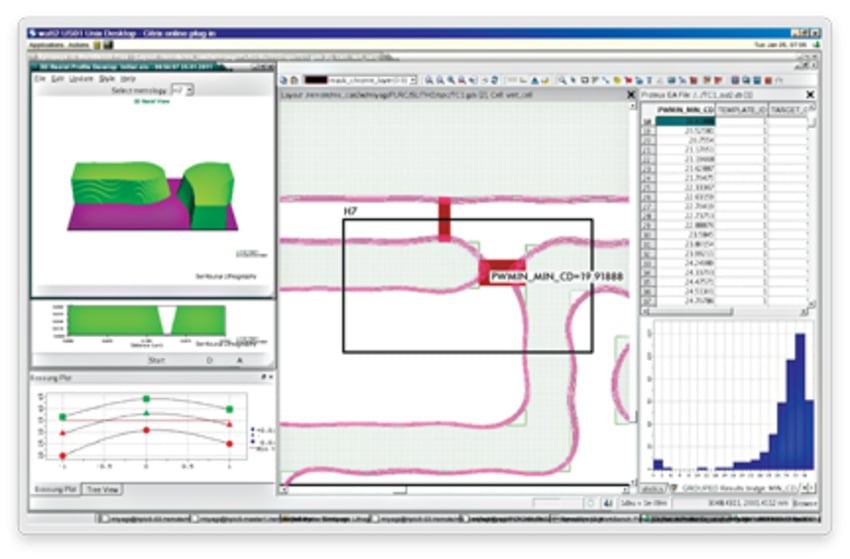The width and height of the screenshot is (850, 559).
Task: Click the first zoom magnifier icon in toolbar
Action: [429, 79]
